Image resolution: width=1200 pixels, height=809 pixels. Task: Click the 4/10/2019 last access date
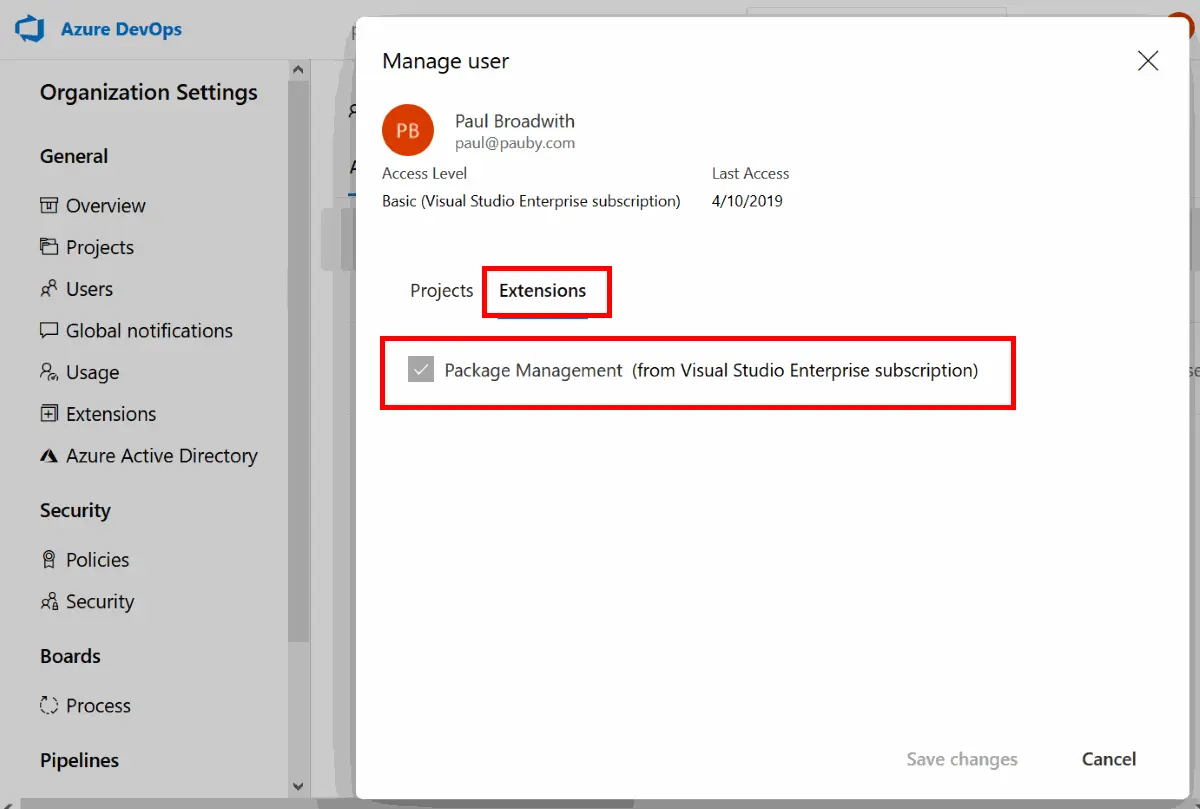pos(747,201)
